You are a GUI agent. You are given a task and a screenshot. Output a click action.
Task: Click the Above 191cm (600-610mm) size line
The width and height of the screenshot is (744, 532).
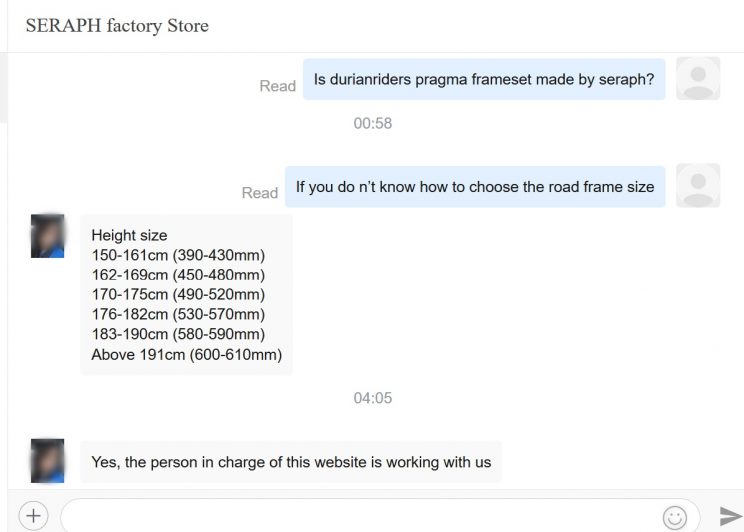[187, 355]
